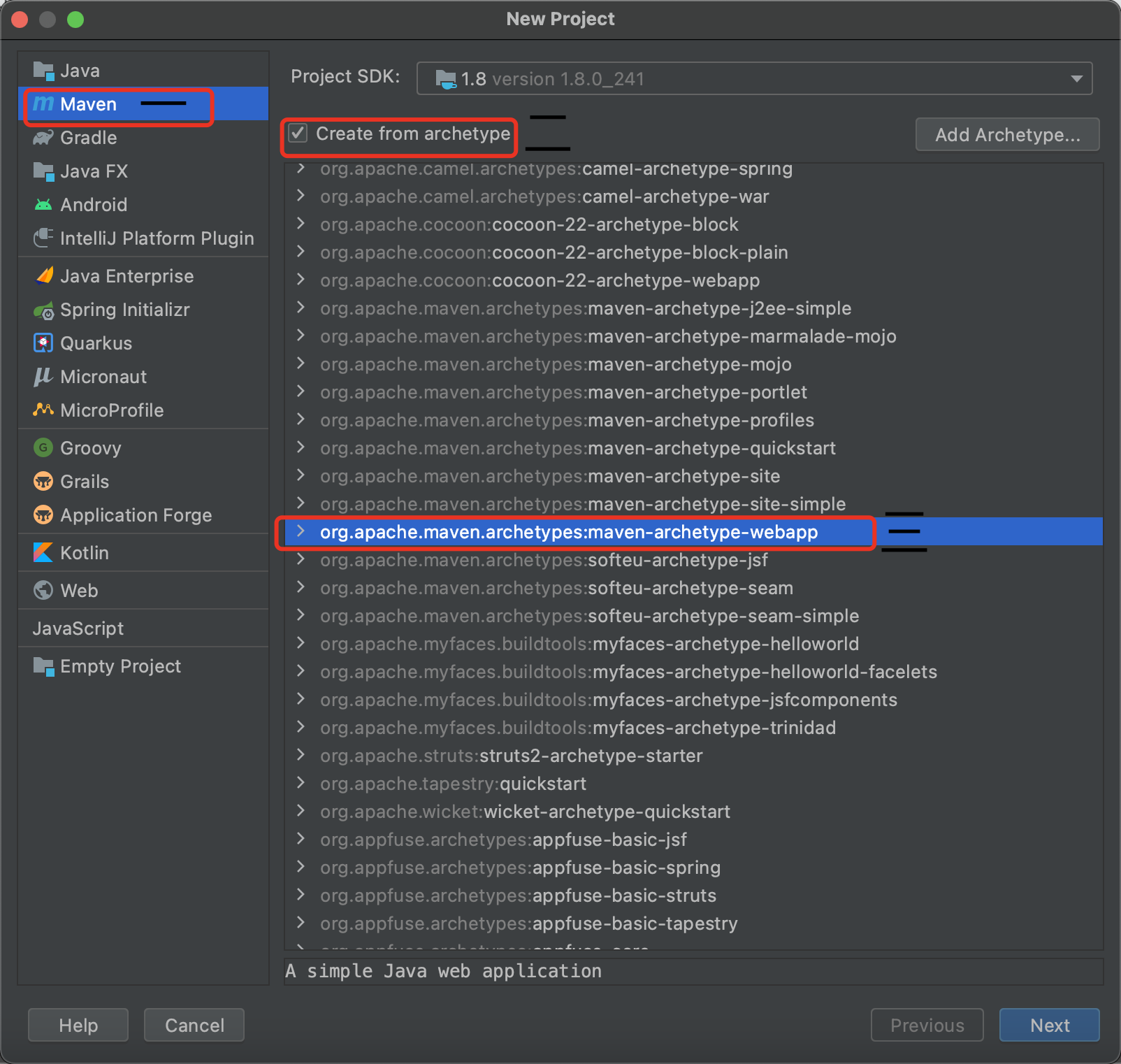Image resolution: width=1121 pixels, height=1064 pixels.
Task: Expand the maven-archetype-webapp entry
Action: pyautogui.click(x=301, y=532)
